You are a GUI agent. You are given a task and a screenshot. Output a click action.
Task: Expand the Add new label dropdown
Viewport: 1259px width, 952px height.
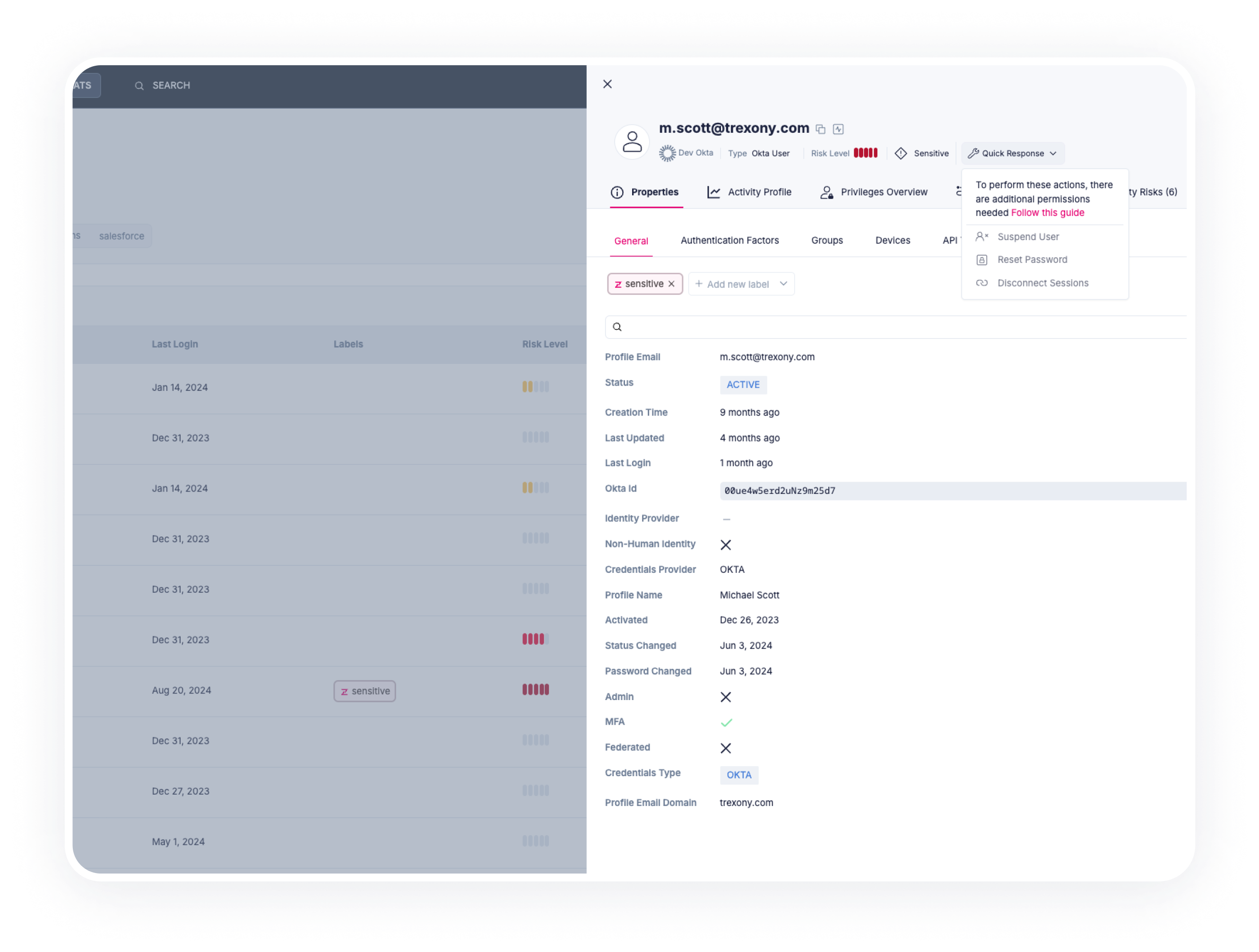741,284
